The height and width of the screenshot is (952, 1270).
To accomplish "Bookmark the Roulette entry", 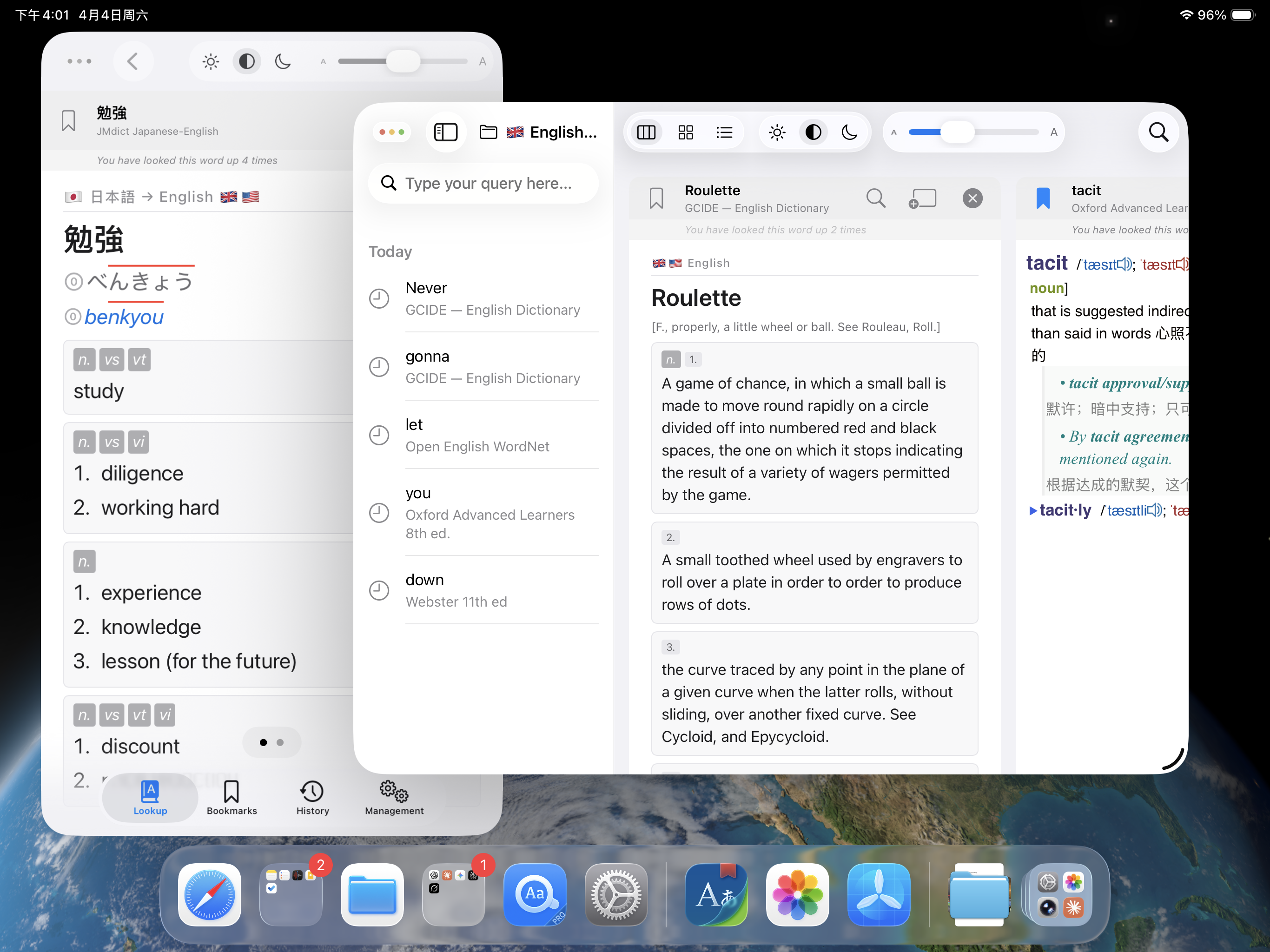I will tap(656, 198).
